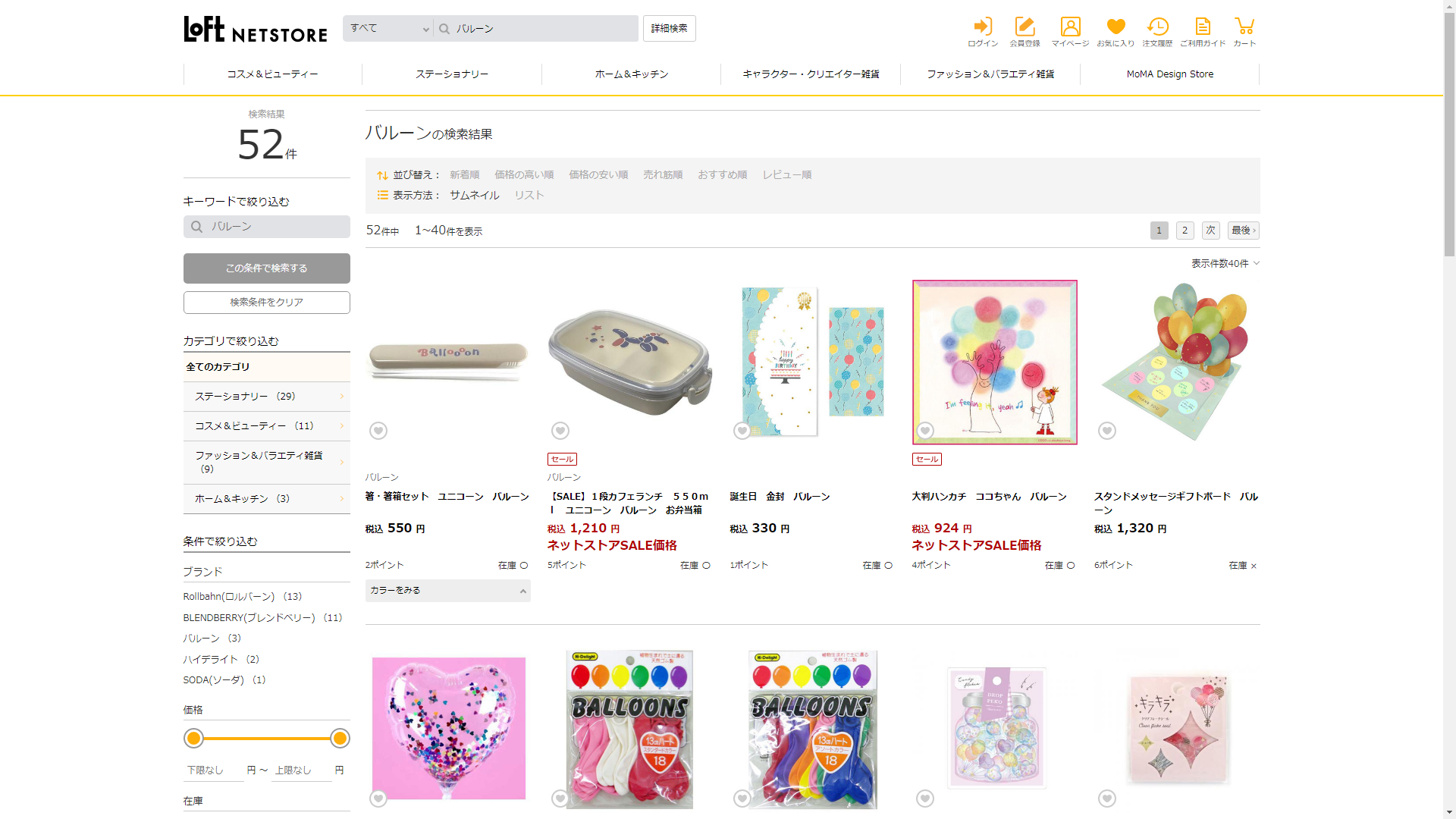
Task: Click the right price slider handle
Action: click(x=340, y=738)
